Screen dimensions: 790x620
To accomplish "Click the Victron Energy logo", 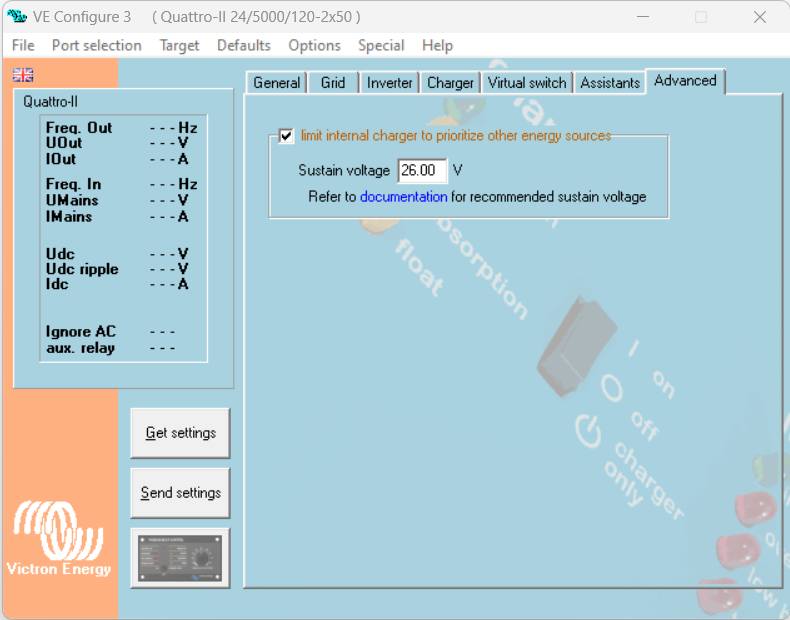I will click(58, 539).
